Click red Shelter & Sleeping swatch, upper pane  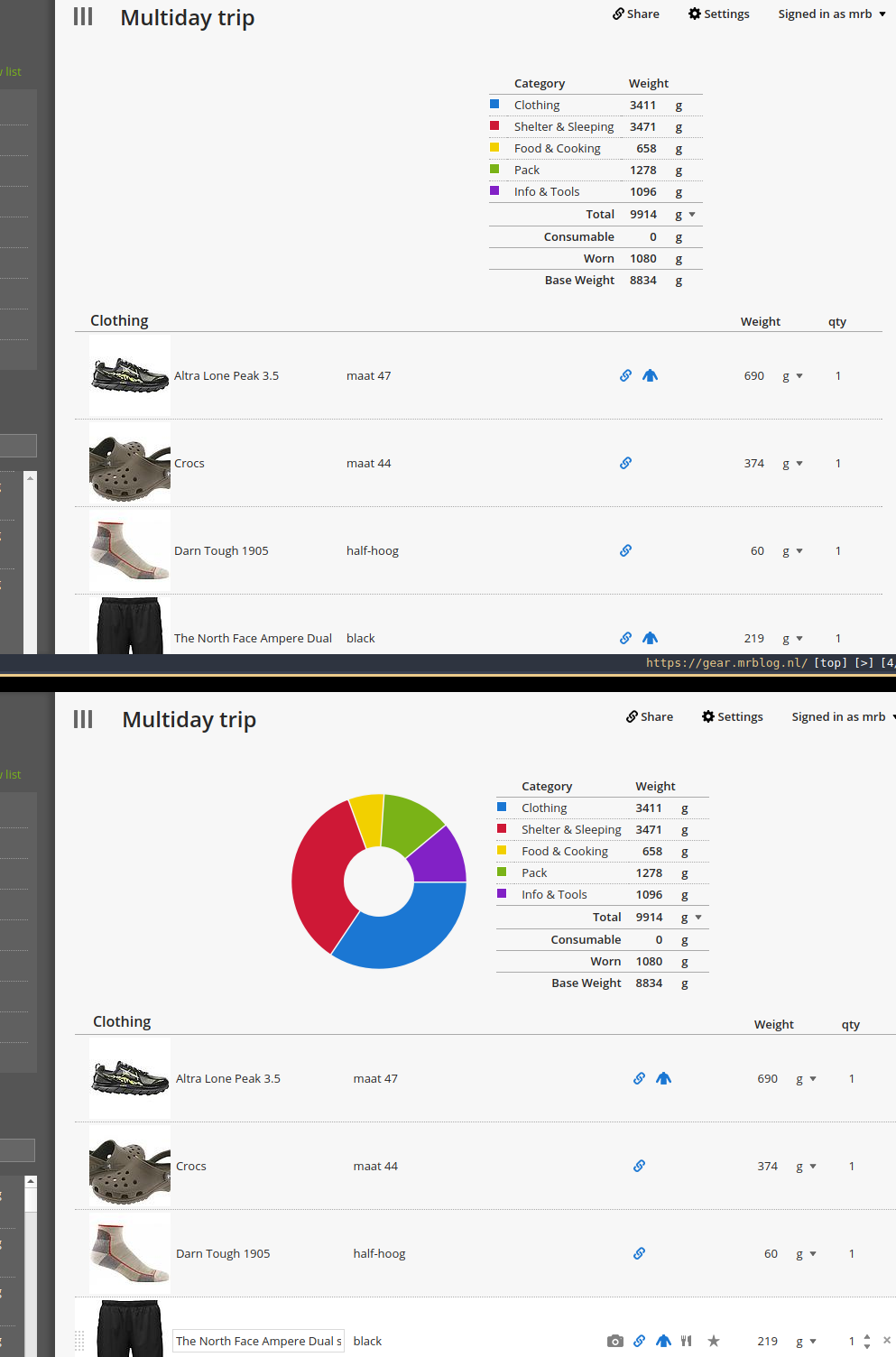click(494, 125)
